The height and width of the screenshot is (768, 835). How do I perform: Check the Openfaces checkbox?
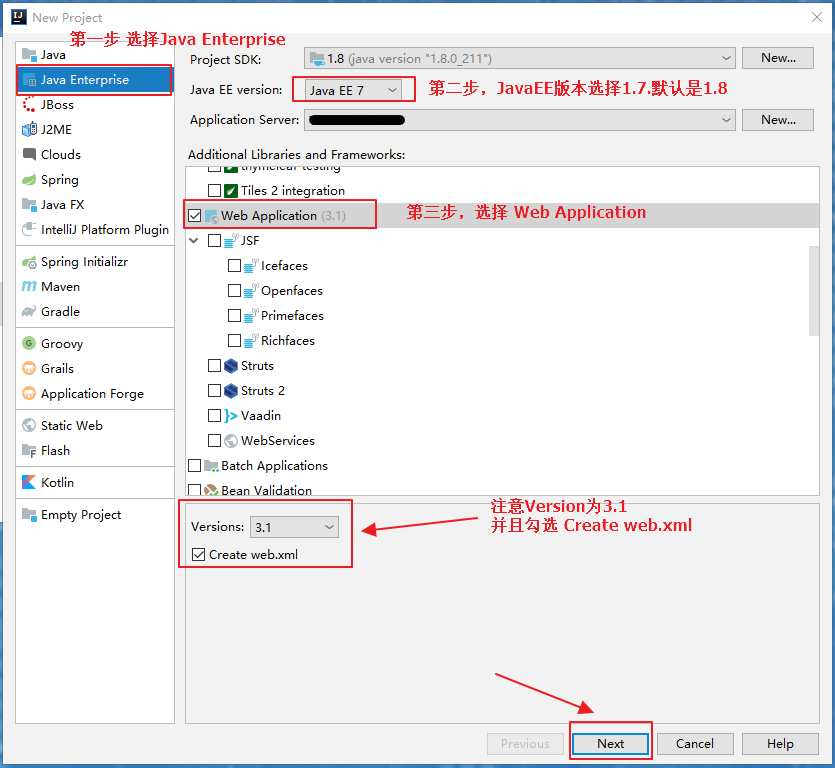[234, 291]
